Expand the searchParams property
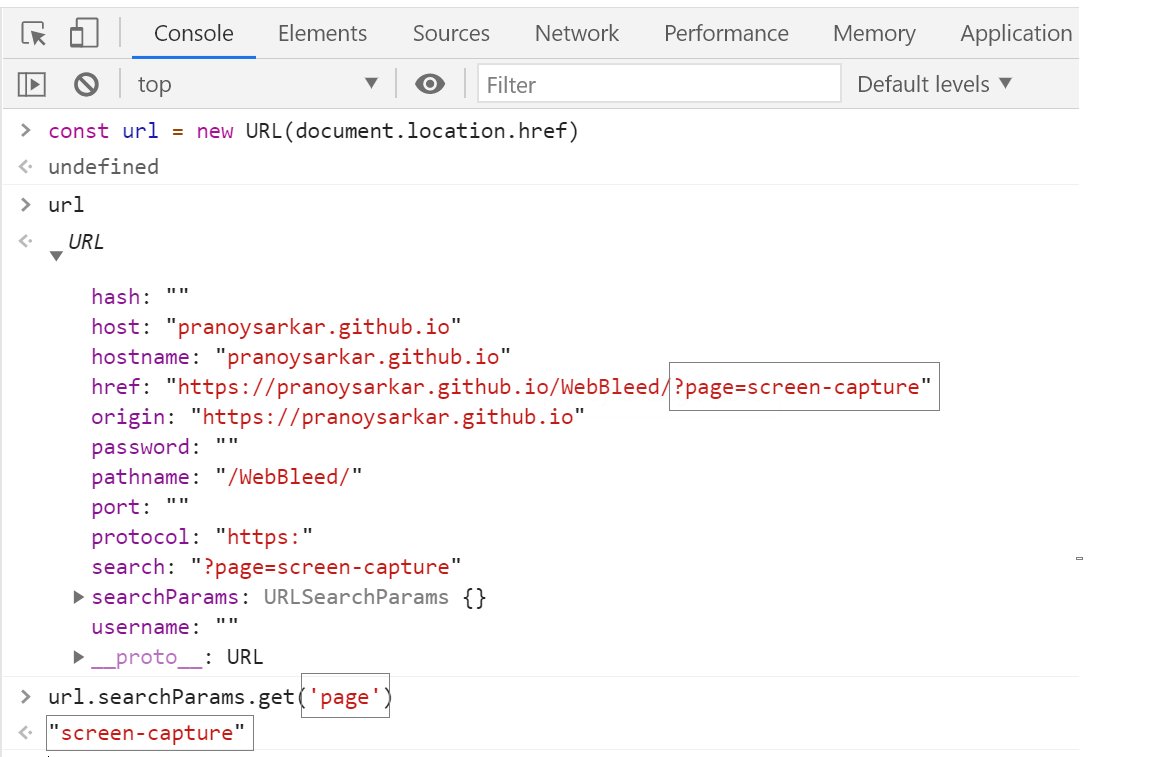This screenshot has height=757, width=1150. click(79, 597)
